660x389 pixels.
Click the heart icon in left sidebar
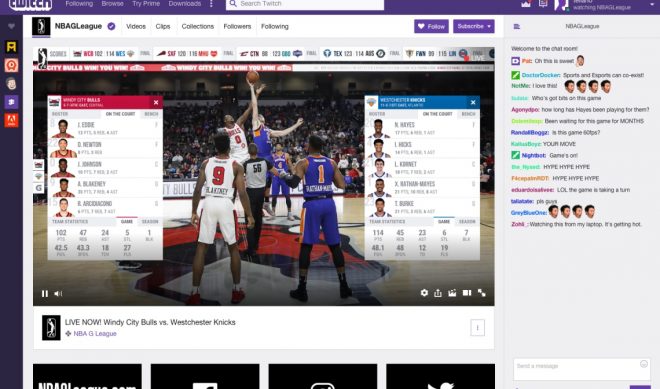pyautogui.click(x=11, y=26)
